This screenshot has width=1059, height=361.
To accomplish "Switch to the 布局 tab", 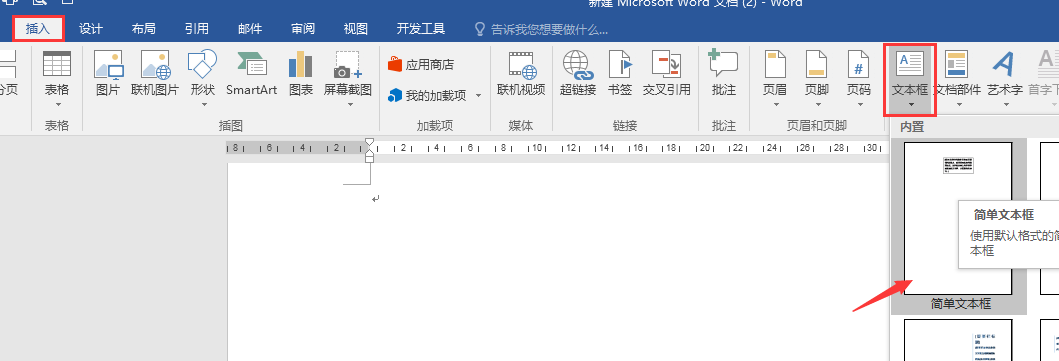I will point(143,28).
